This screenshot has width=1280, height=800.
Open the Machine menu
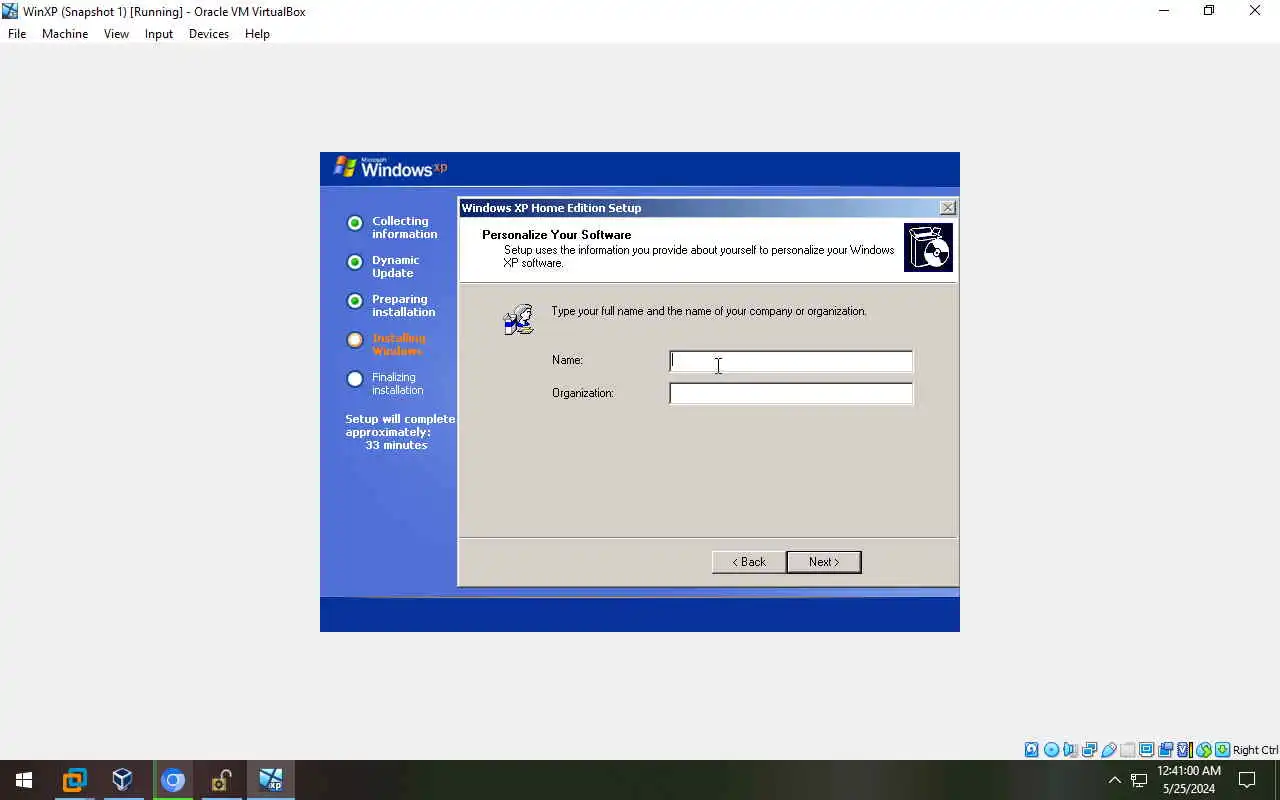click(x=65, y=34)
